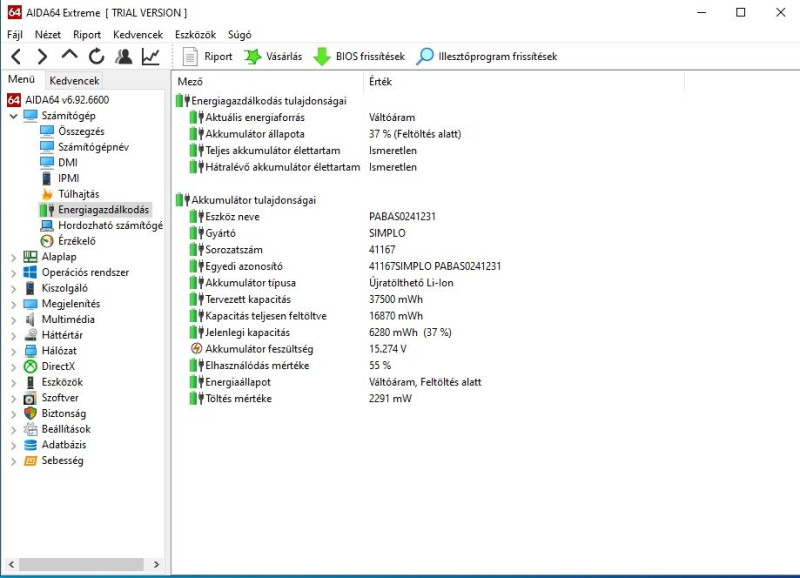Select the IPMI server icon
The height and width of the screenshot is (578, 800).
click(47, 178)
